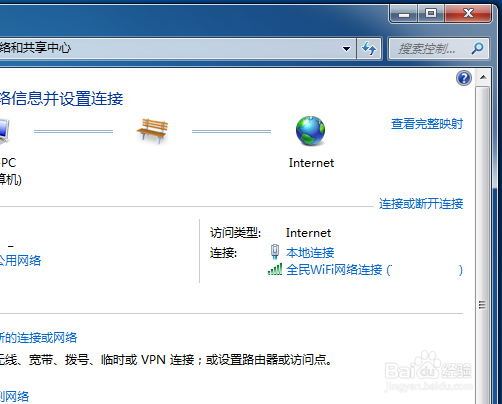The width and height of the screenshot is (502, 404).
Task: Open the link ending in 新的连接或网络
Action: tap(38, 338)
